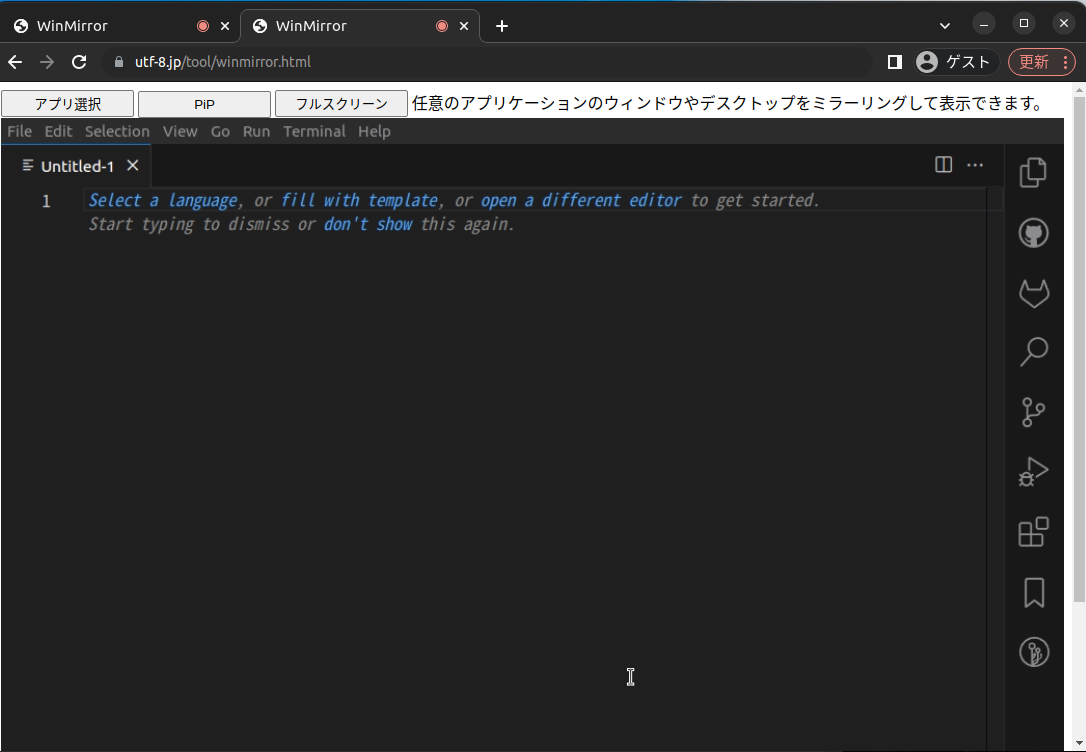The height and width of the screenshot is (752, 1086).
Task: Open the Edit menu
Action: [58, 132]
